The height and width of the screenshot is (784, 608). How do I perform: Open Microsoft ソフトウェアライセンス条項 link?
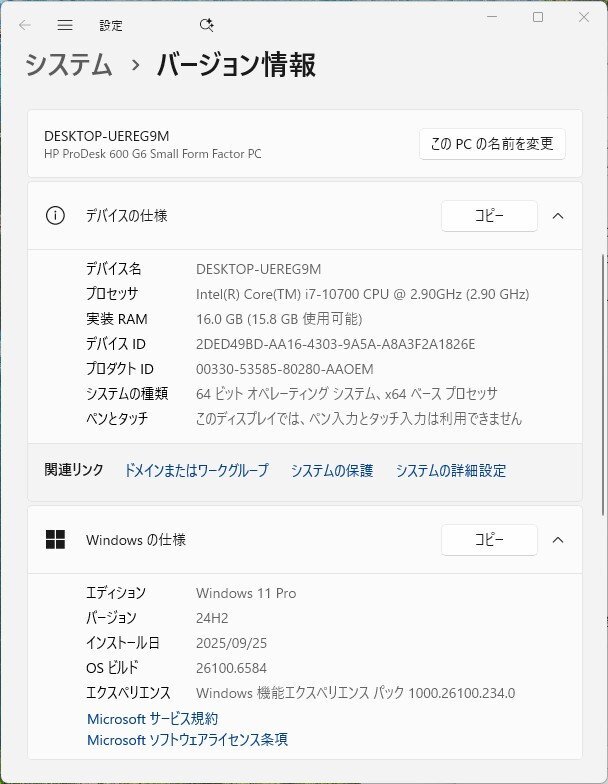pos(187,740)
